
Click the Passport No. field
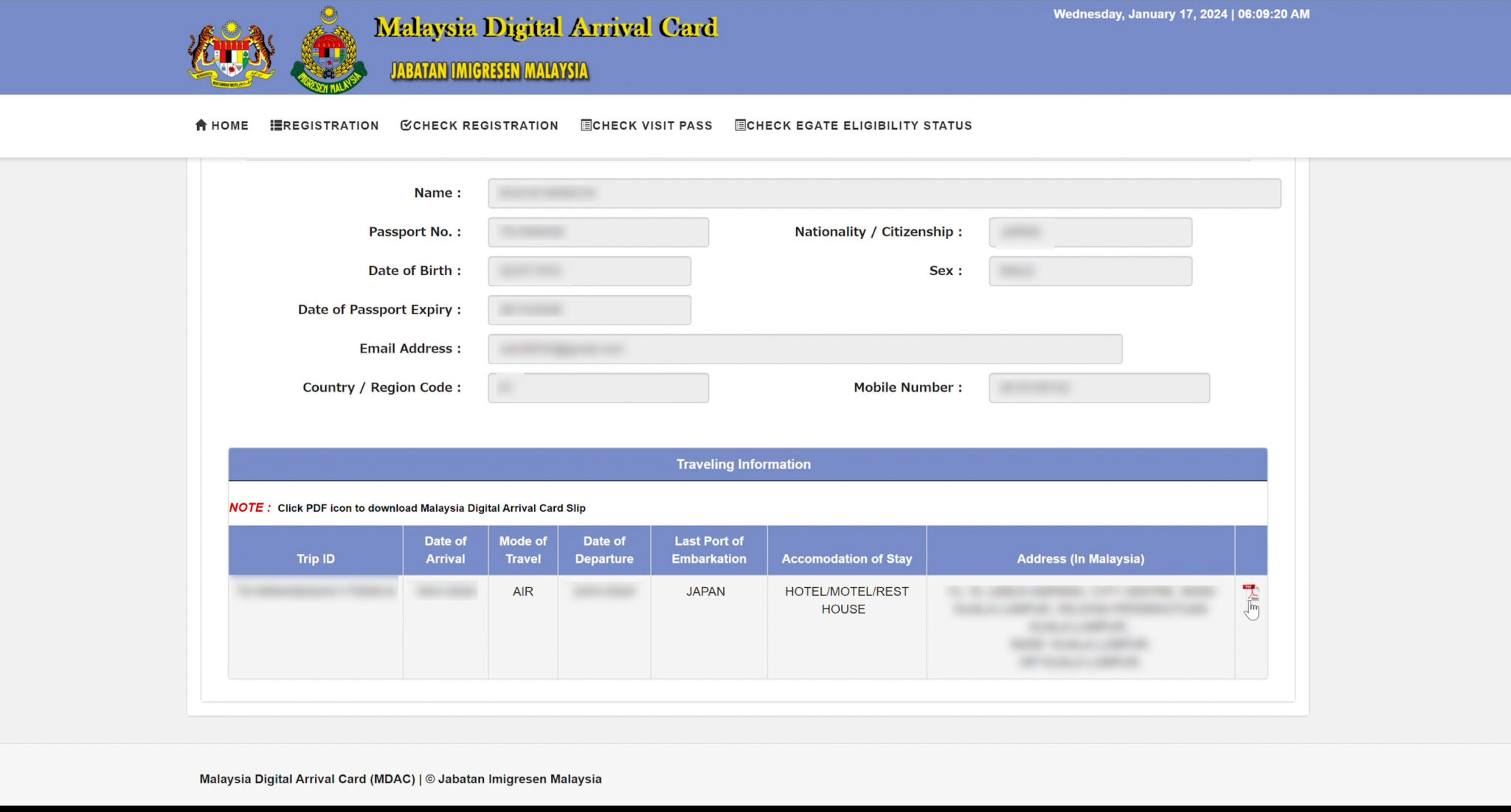click(598, 232)
